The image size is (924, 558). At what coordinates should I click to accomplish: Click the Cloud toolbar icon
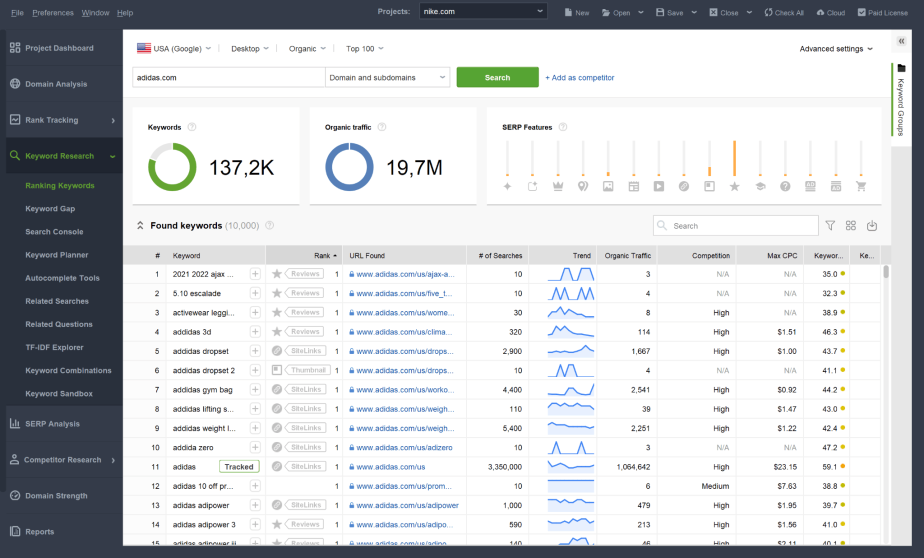831,12
